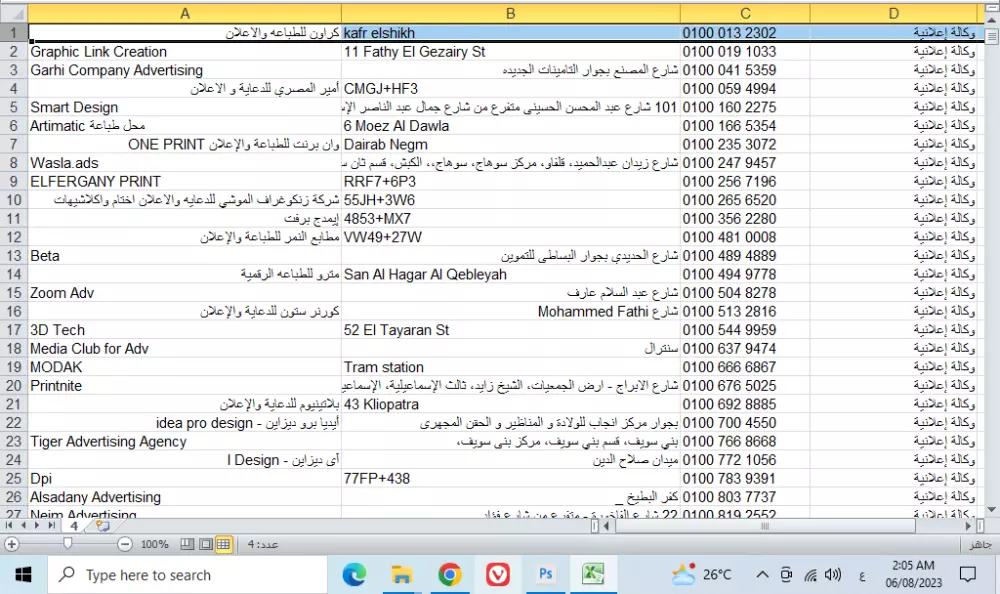
Task: Jump to the last sheet with the navigation arrow
Action: pos(50,526)
